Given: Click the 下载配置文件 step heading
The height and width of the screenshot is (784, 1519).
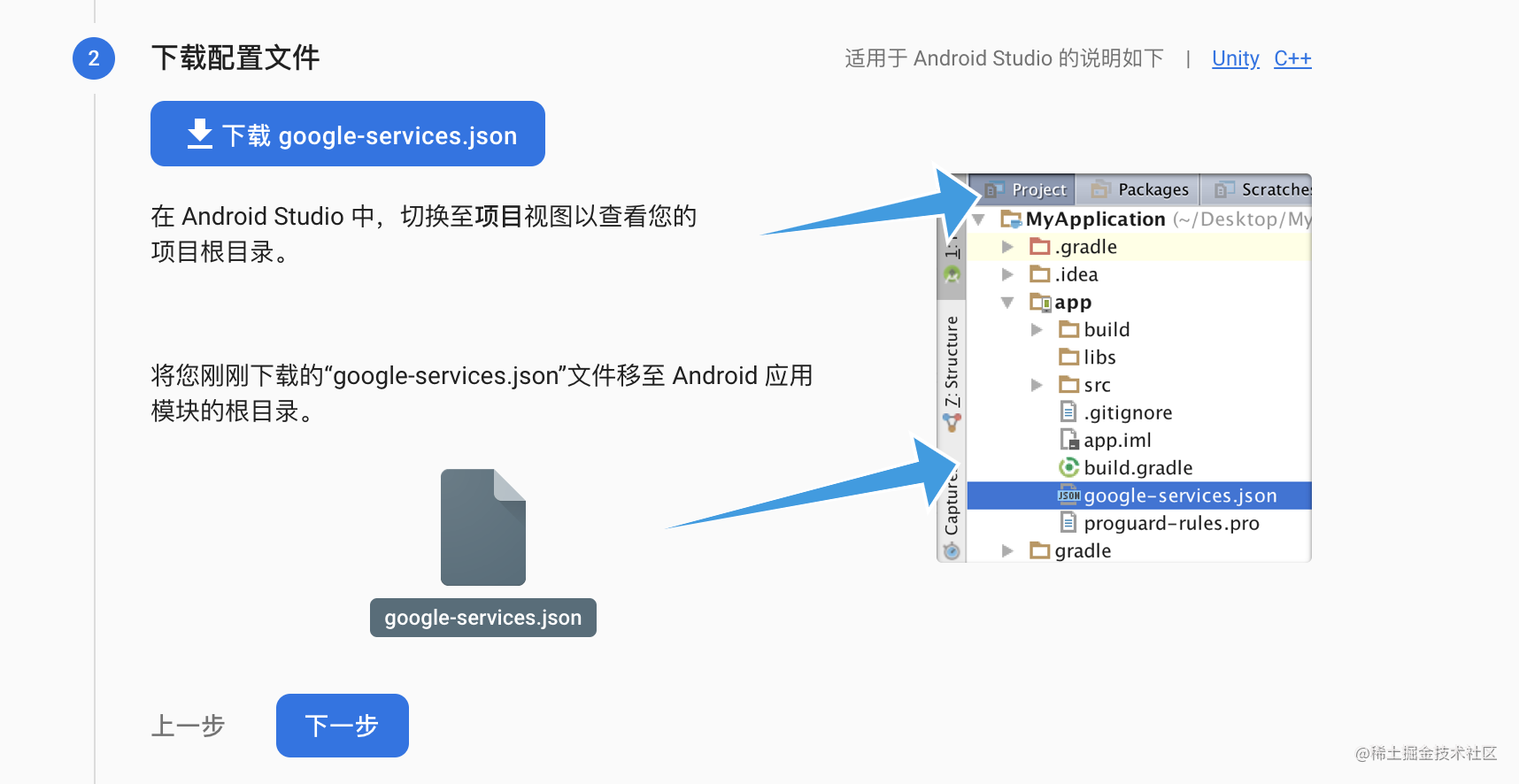Looking at the screenshot, I should [x=235, y=58].
